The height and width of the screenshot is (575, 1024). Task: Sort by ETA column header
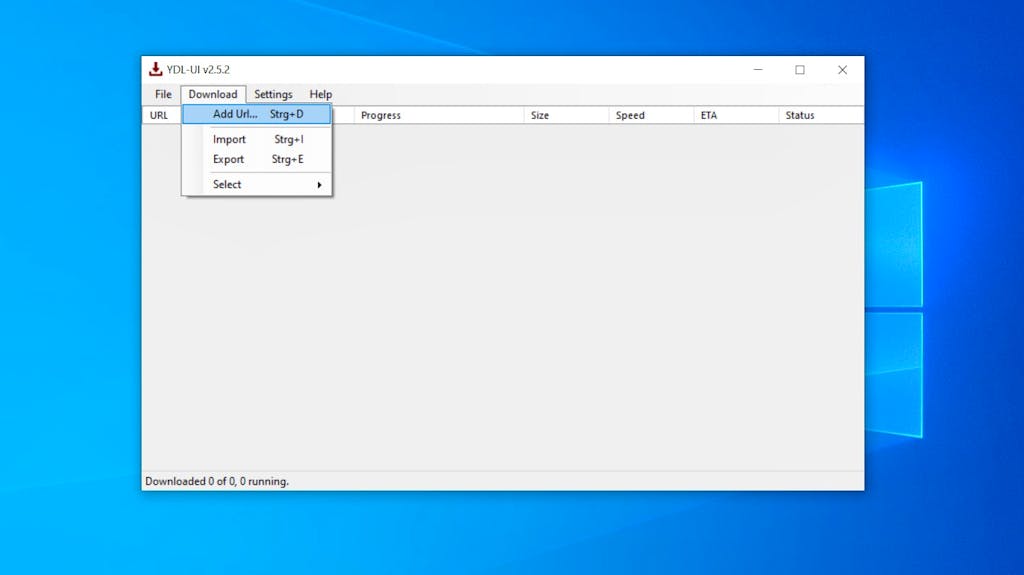[736, 115]
